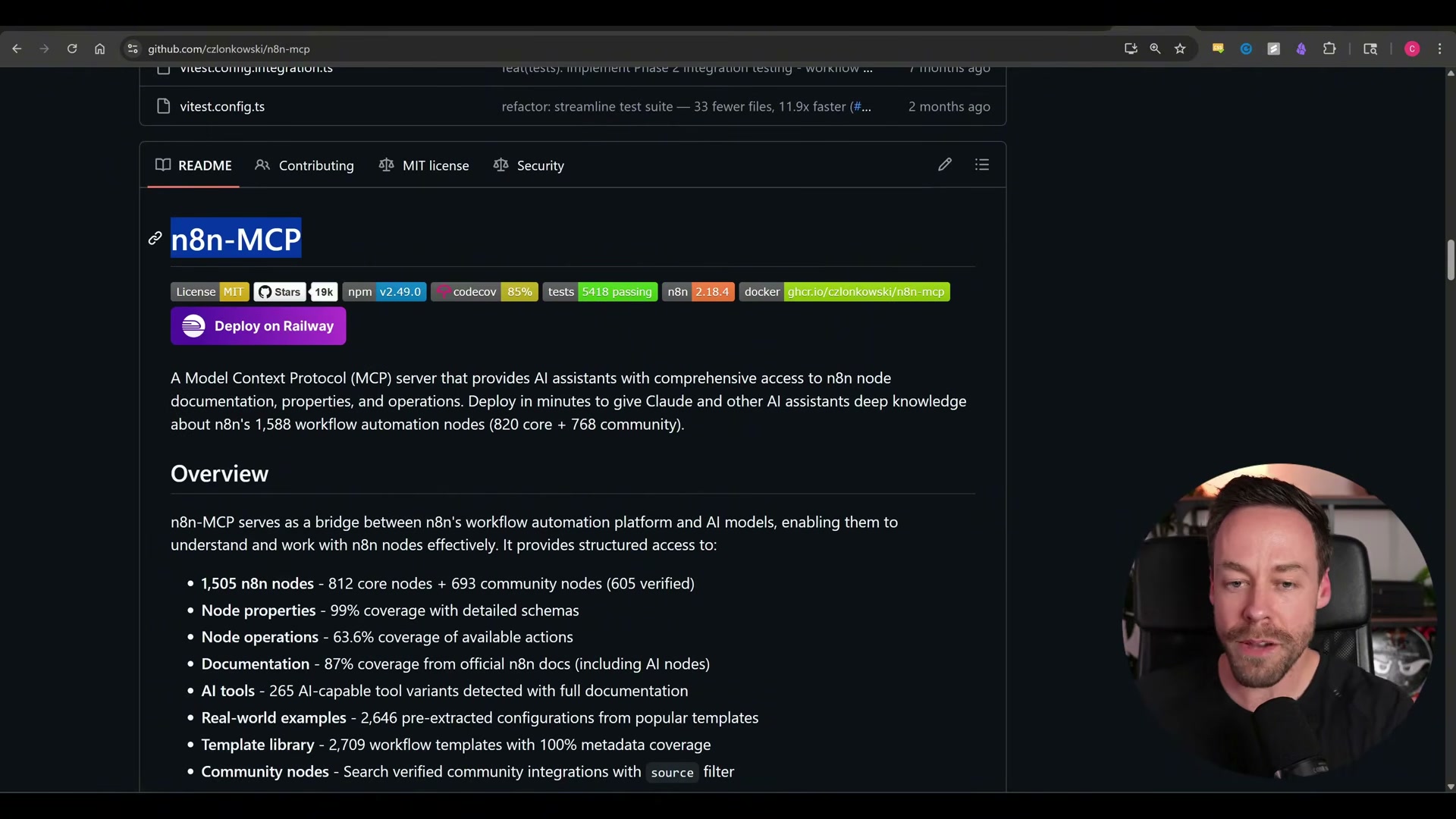This screenshot has height=819, width=1456.
Task: Go back to the previous page
Action: 17,49
